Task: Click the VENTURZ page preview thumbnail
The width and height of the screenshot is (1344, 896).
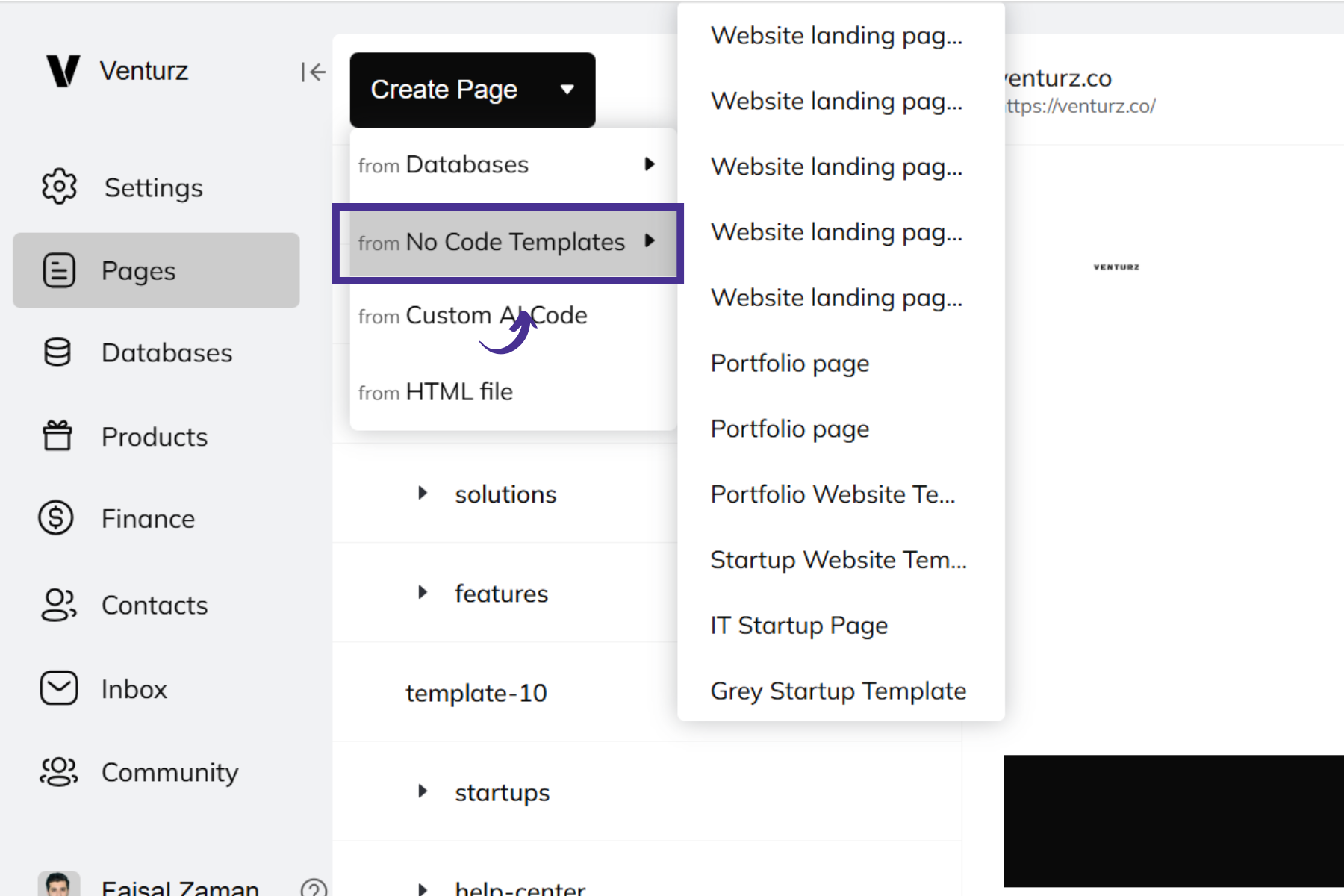Action: pos(1116,267)
